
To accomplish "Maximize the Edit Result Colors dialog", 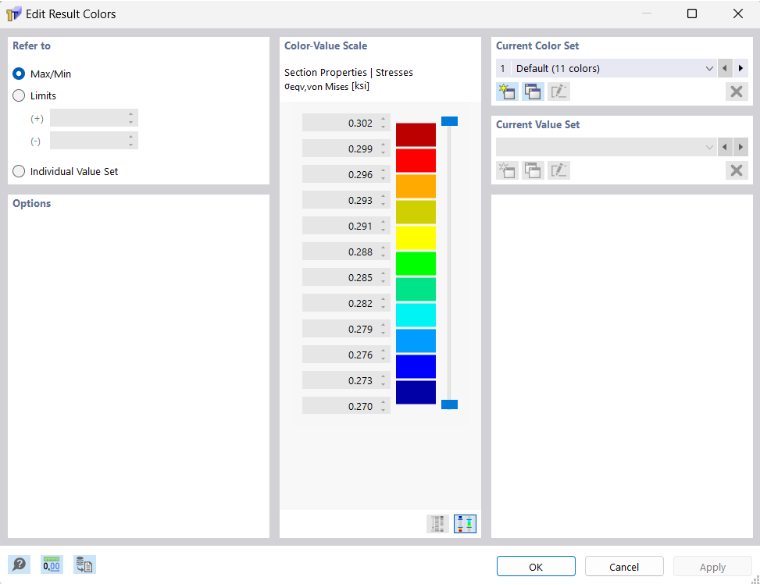I will point(692,14).
